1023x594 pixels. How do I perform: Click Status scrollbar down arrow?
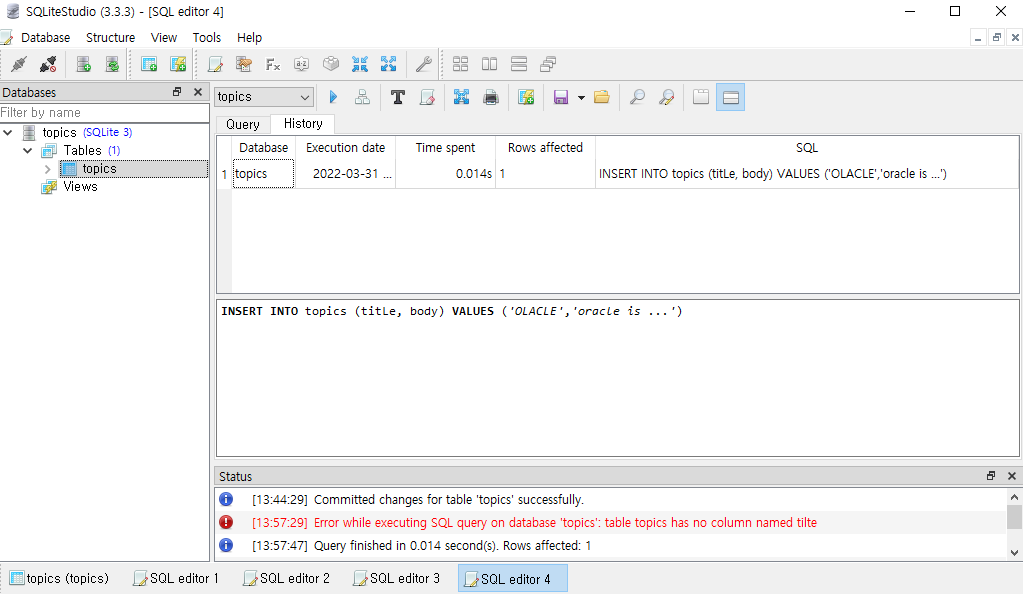[x=1014, y=552]
